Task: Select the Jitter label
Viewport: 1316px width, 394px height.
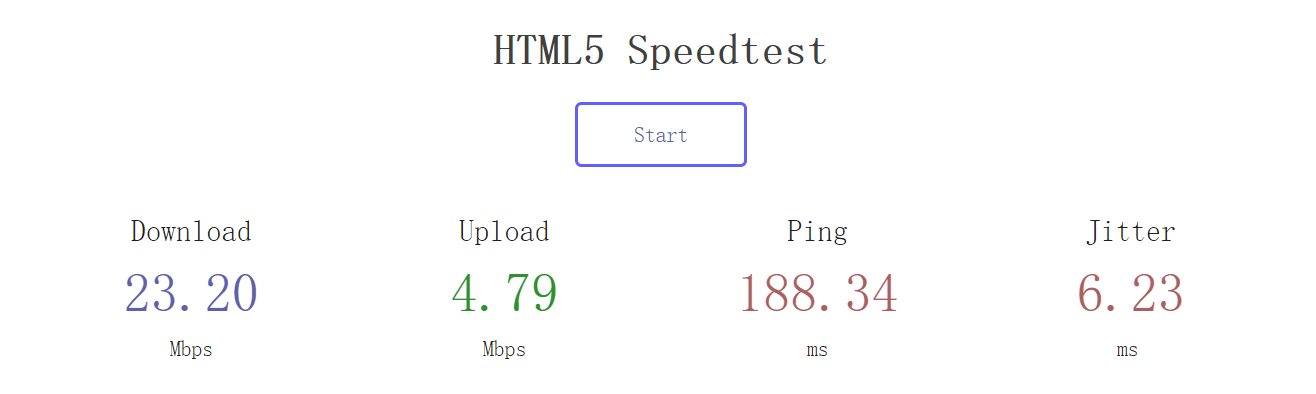Action: tap(1130, 232)
